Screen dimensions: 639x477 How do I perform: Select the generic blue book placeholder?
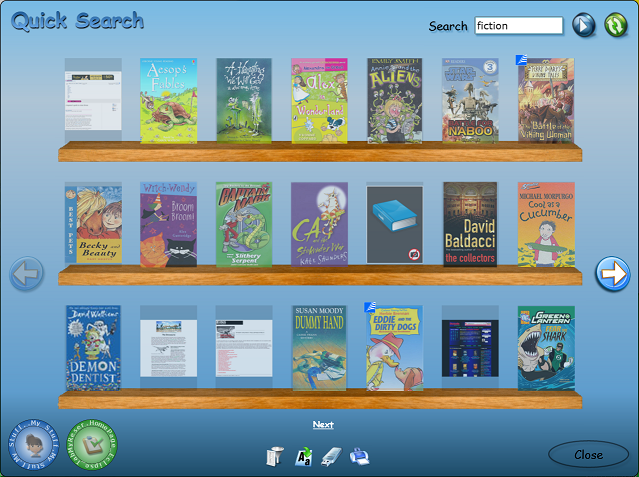[394, 223]
